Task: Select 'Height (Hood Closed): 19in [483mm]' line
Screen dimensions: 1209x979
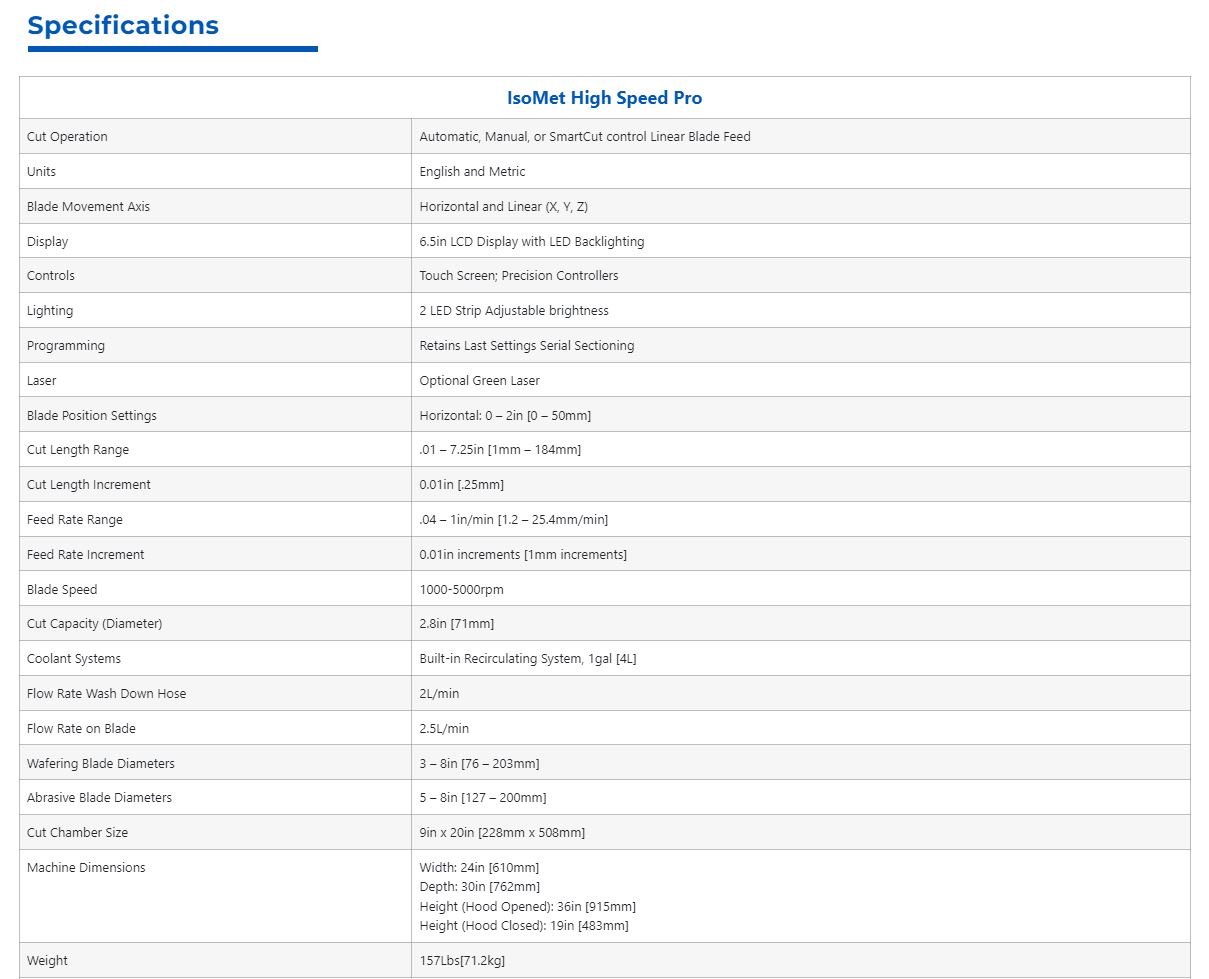Action: click(x=524, y=926)
